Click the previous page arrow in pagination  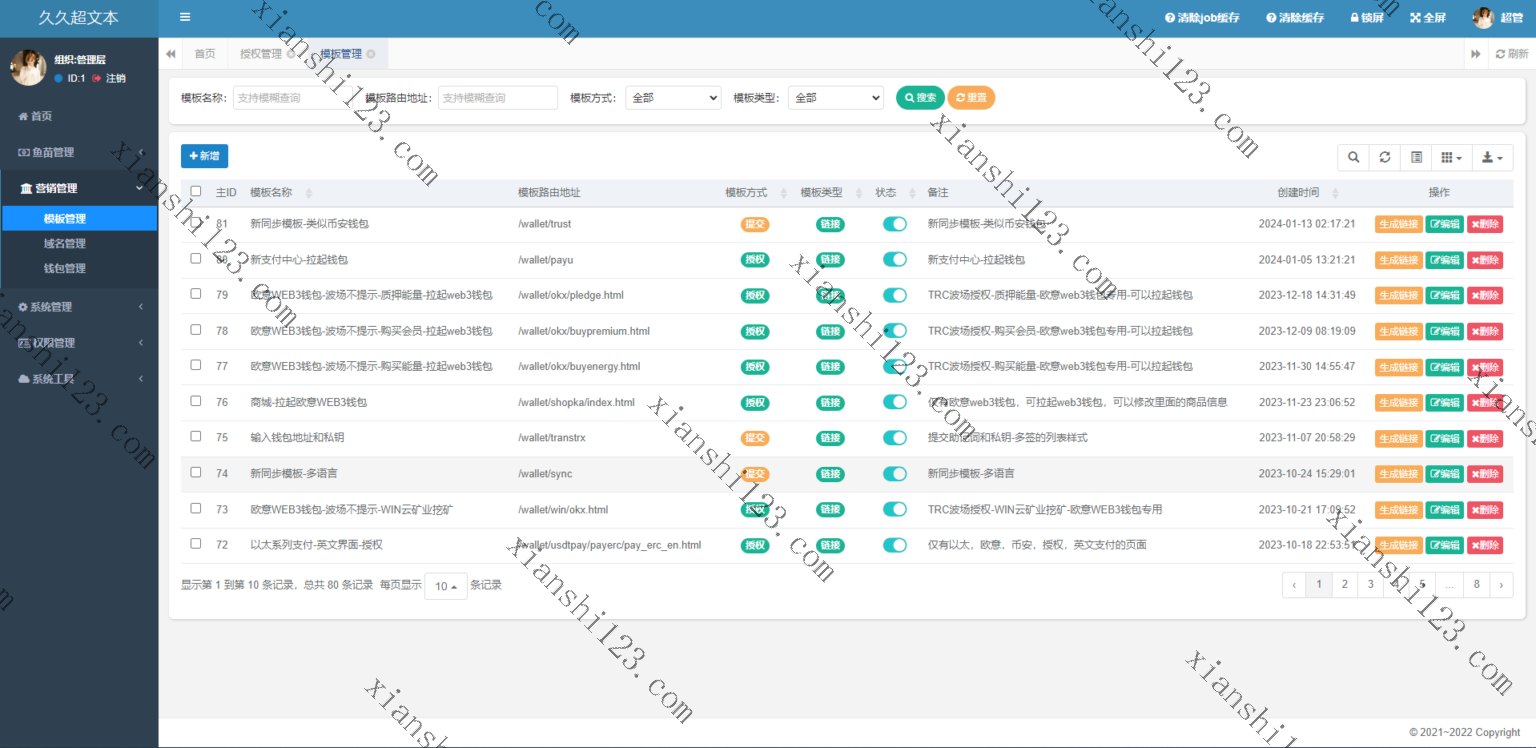tap(1294, 585)
